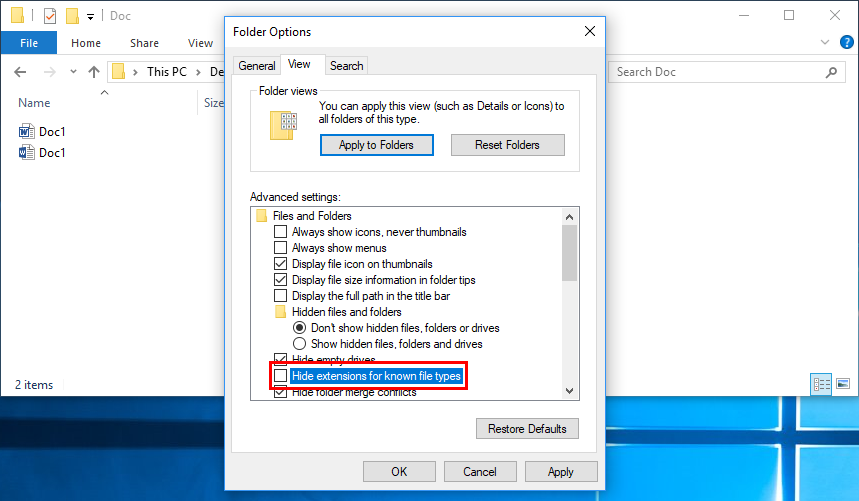The width and height of the screenshot is (859, 501).
Task: Click the magnifier icon in the search box
Action: [x=831, y=72]
